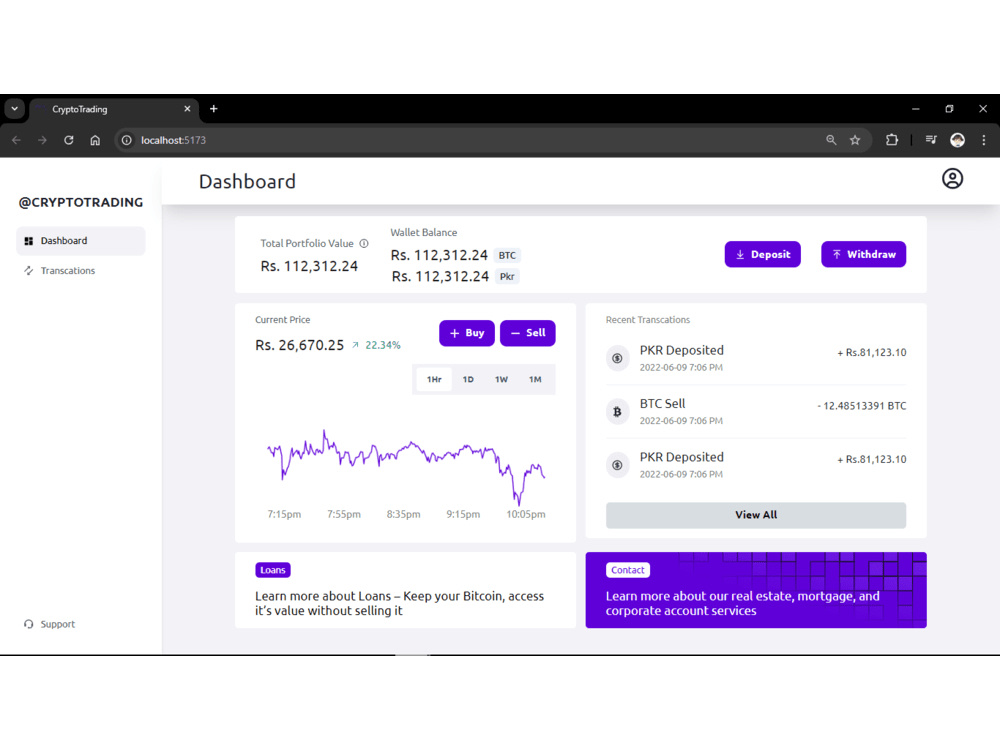Open the media control icon in the toolbar
This screenshot has width=1000, height=750.
931,140
